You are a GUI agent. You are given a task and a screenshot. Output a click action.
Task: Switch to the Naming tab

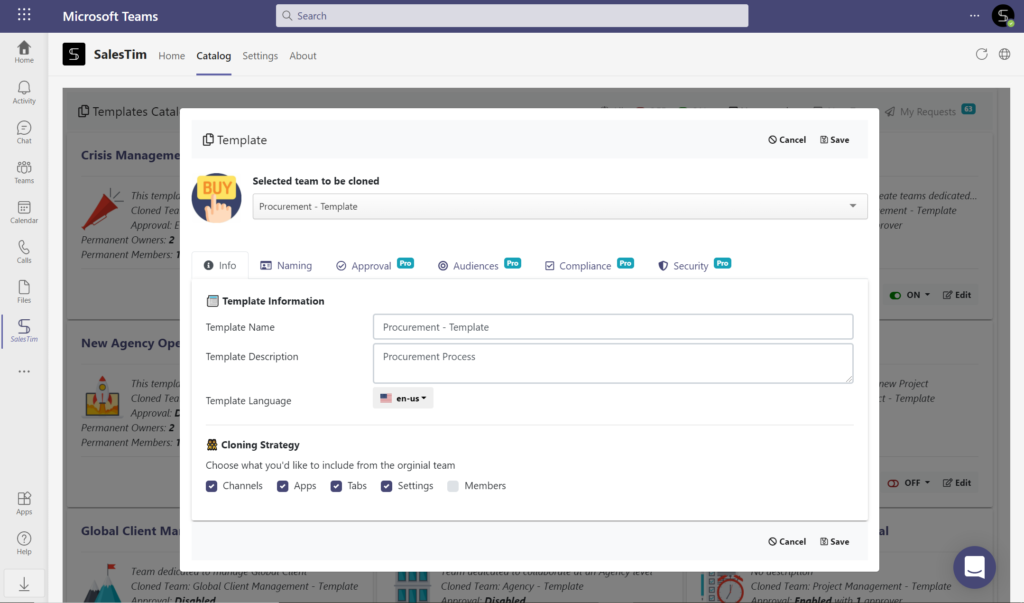[x=286, y=265]
